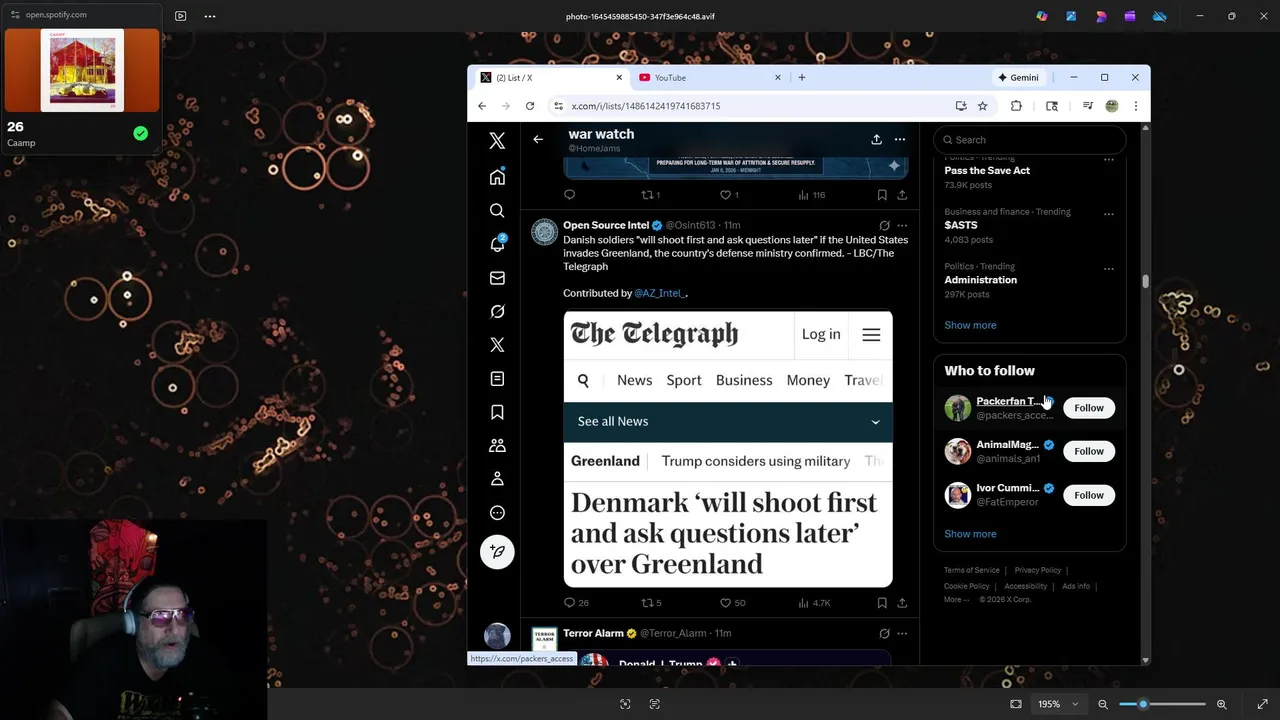Image resolution: width=1280 pixels, height=720 pixels.
Task: Reload the page in Chrome
Action: click(x=530, y=106)
